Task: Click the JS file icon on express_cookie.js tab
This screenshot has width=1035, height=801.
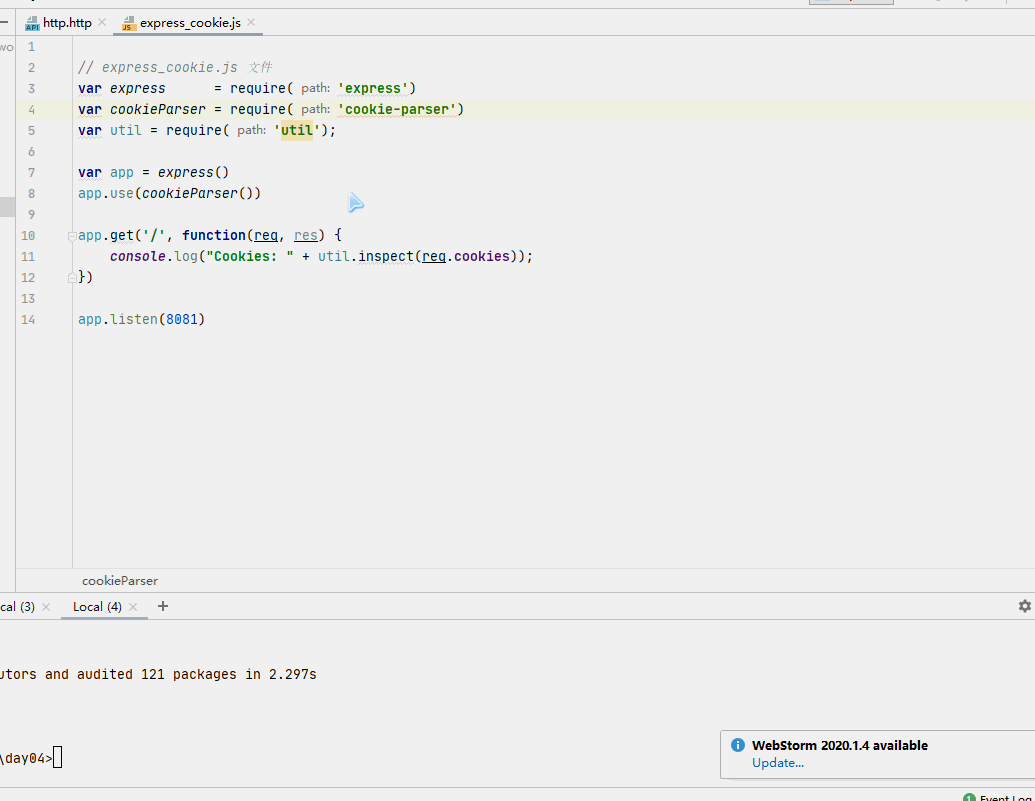Action: 128,23
